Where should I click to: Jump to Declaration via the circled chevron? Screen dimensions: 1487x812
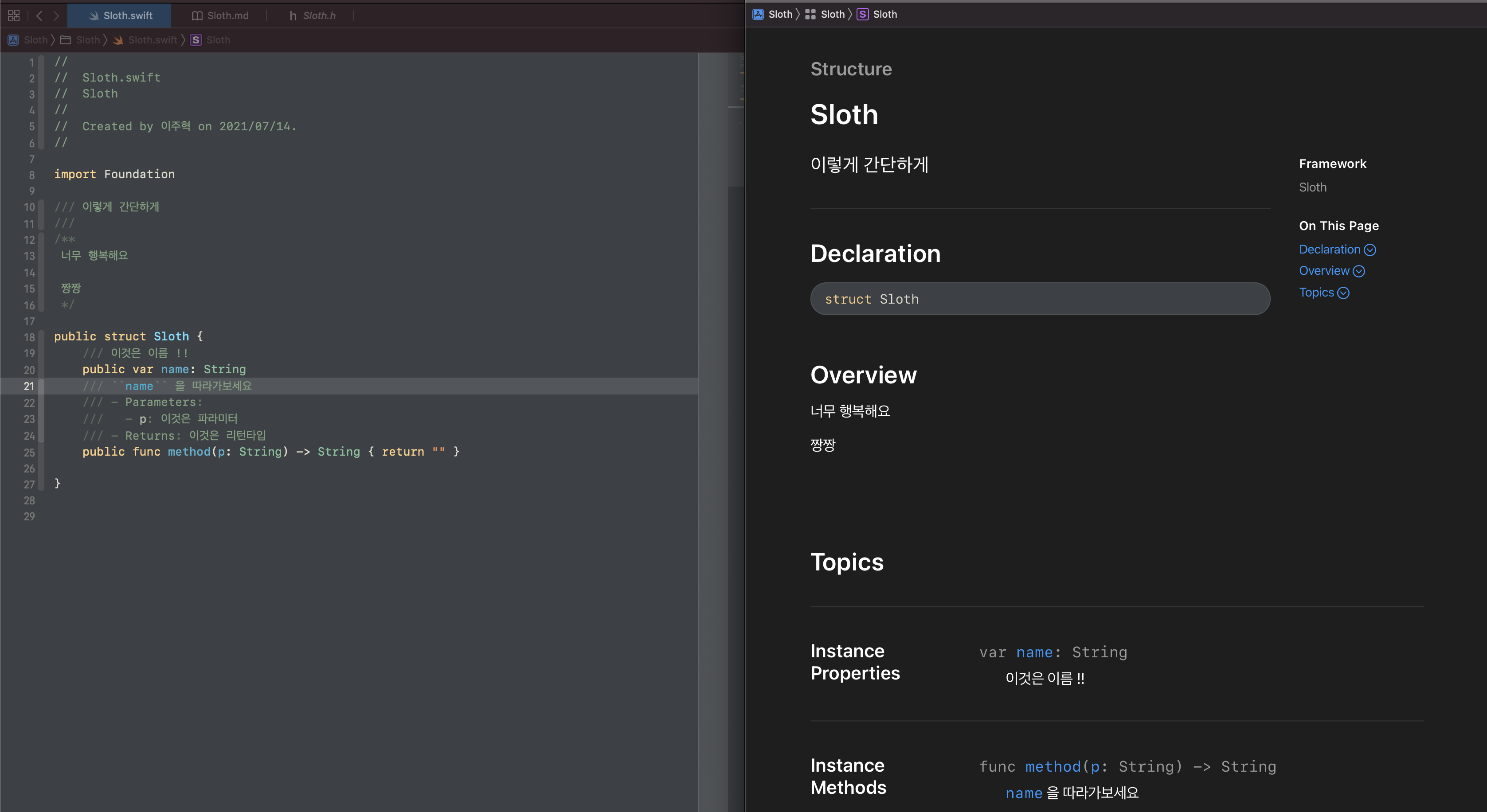[1370, 250]
